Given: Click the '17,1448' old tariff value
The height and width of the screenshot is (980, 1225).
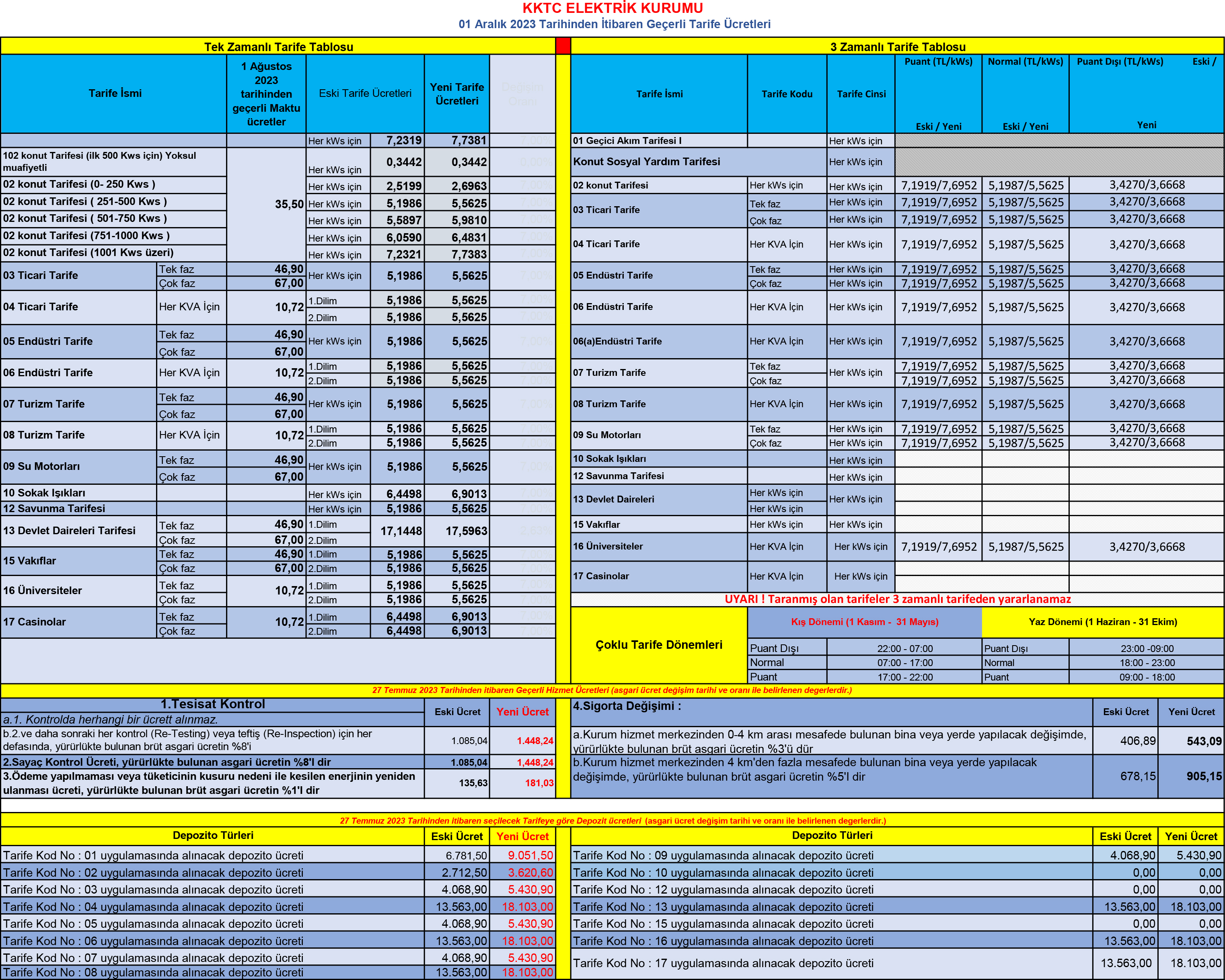Looking at the screenshot, I should click(397, 531).
